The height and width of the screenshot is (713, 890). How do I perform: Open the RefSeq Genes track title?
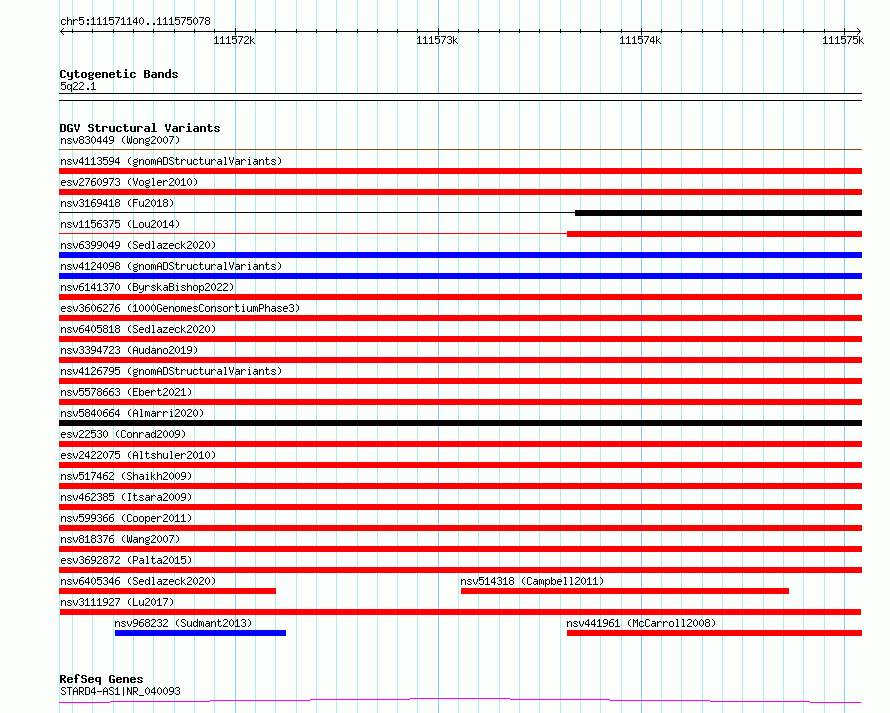point(101,679)
